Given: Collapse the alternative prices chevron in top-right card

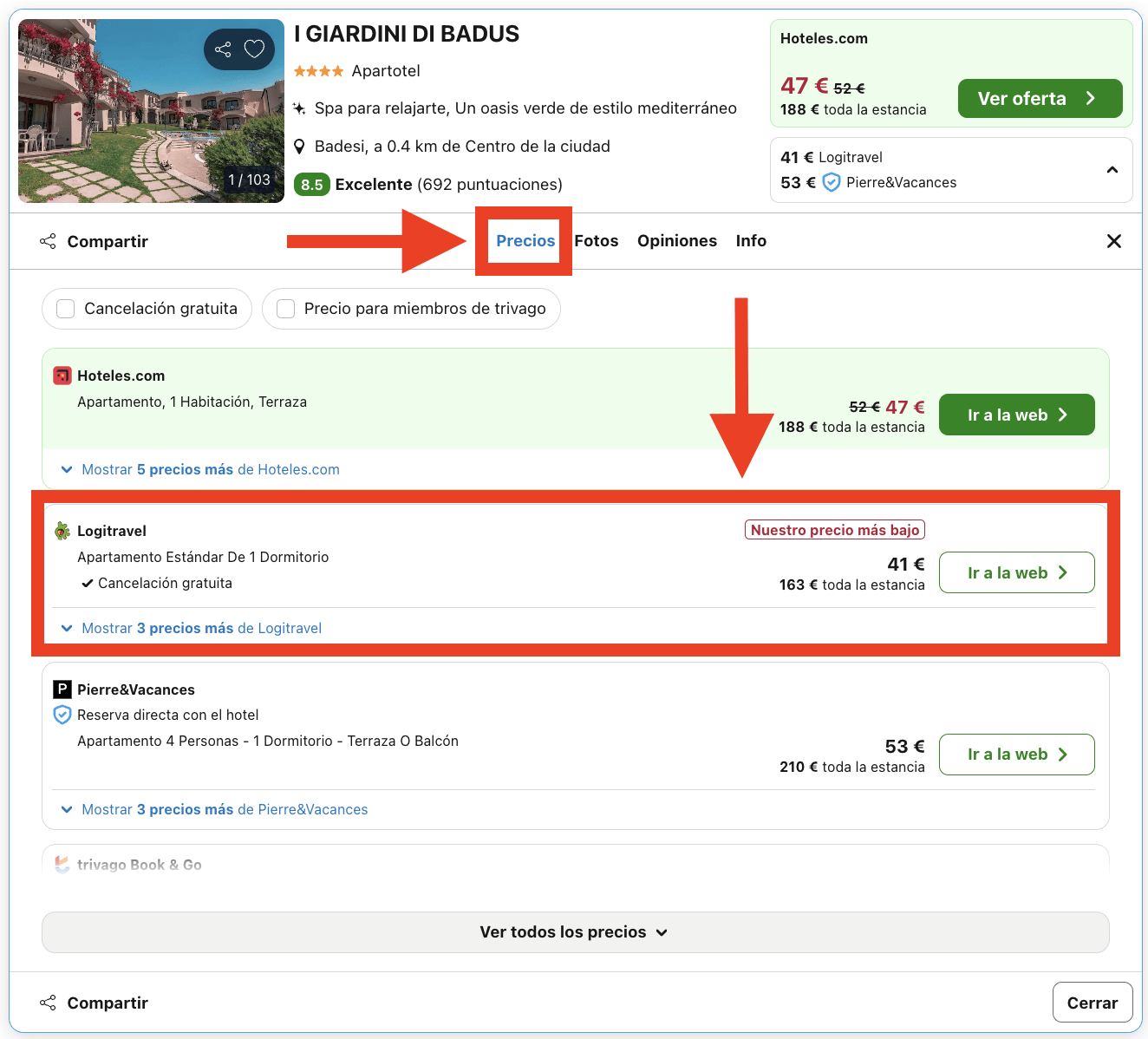Looking at the screenshot, I should (x=1112, y=170).
